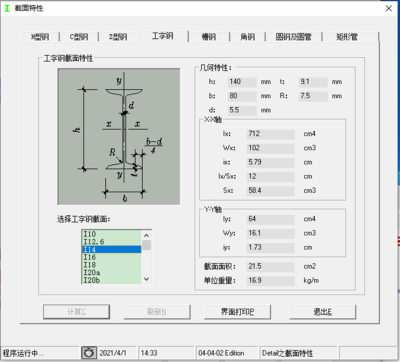Click the section list scroll down arrow
Viewport: 400px width, 362px height.
[x=146, y=279]
